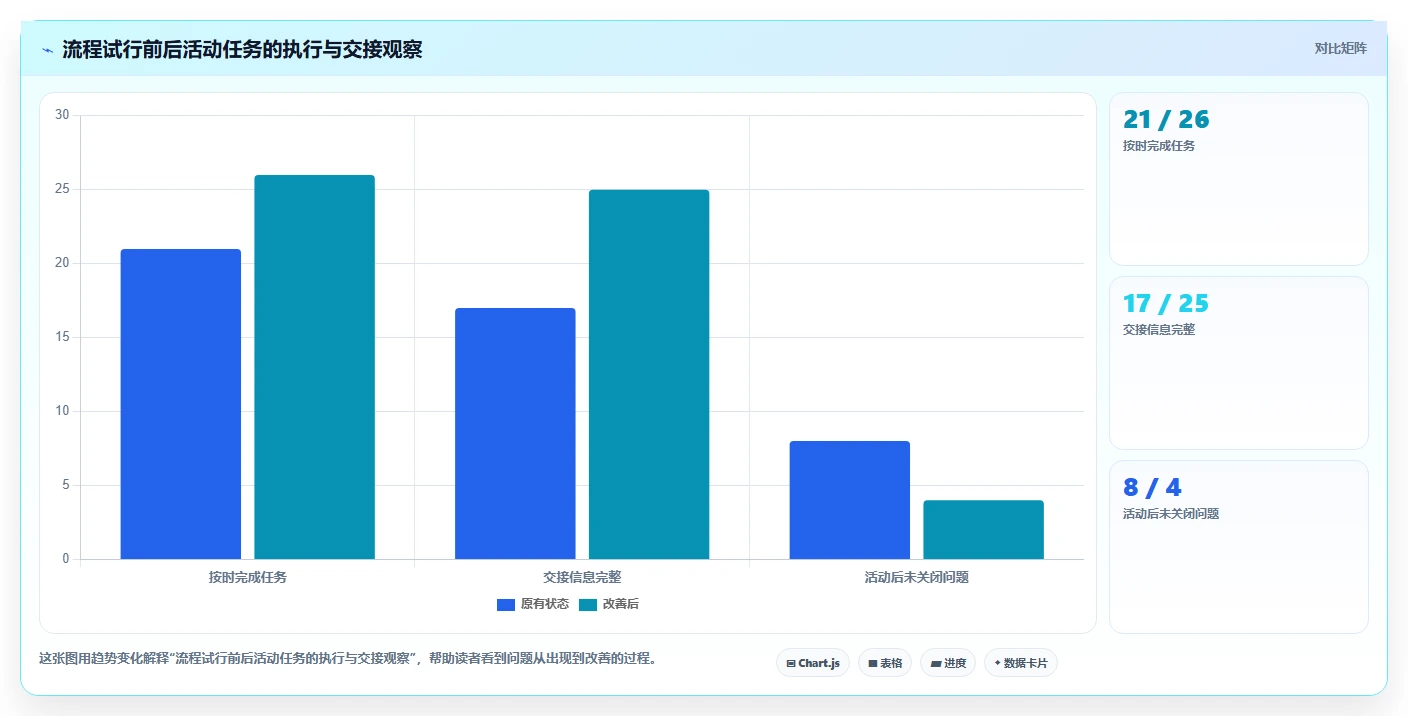Click the teal 改善后 legend color box
The width and height of the screenshot is (1408, 716).
588,604
